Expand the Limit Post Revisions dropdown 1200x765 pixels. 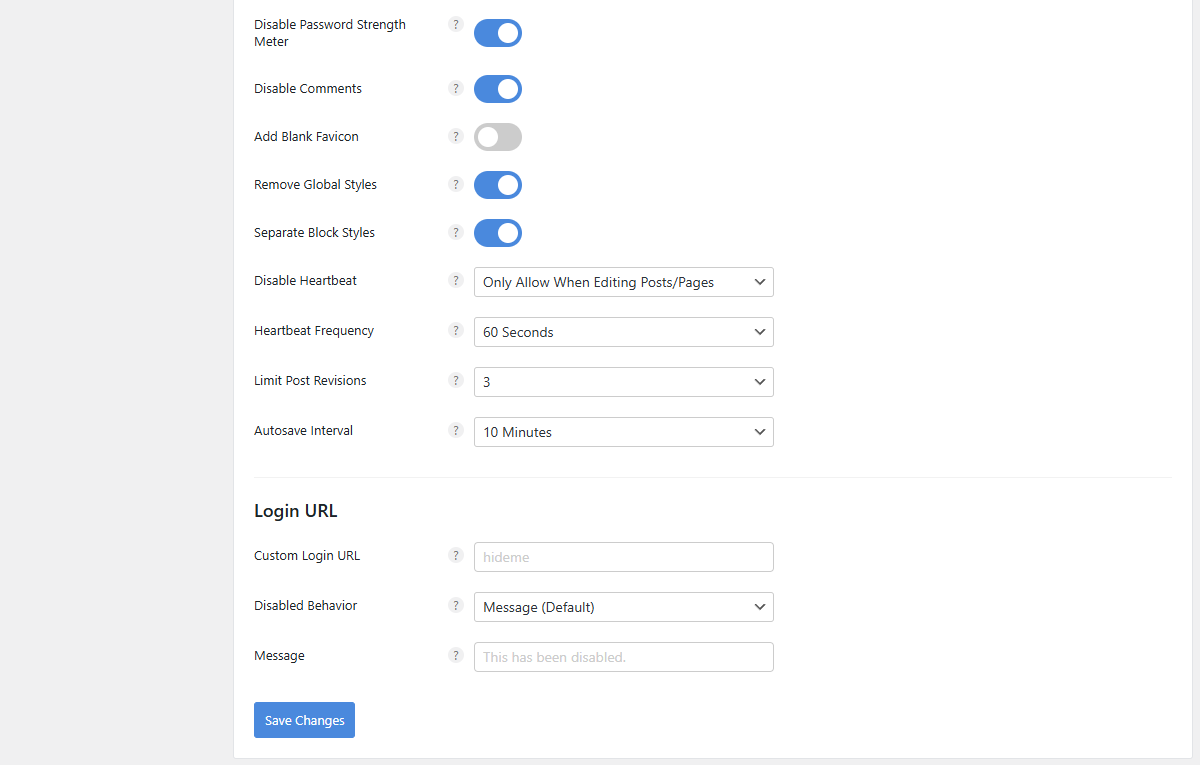pos(623,382)
